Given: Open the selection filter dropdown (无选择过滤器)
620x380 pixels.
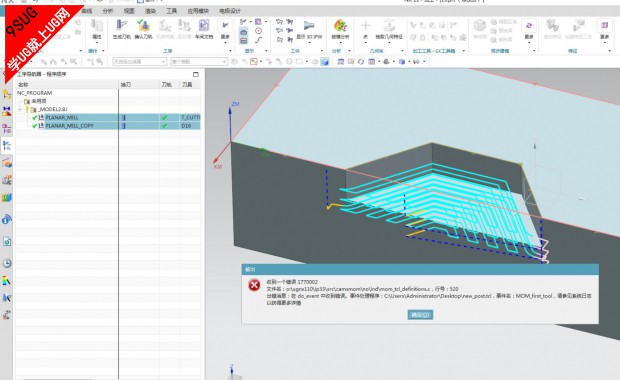Looking at the screenshot, I should [140, 62].
